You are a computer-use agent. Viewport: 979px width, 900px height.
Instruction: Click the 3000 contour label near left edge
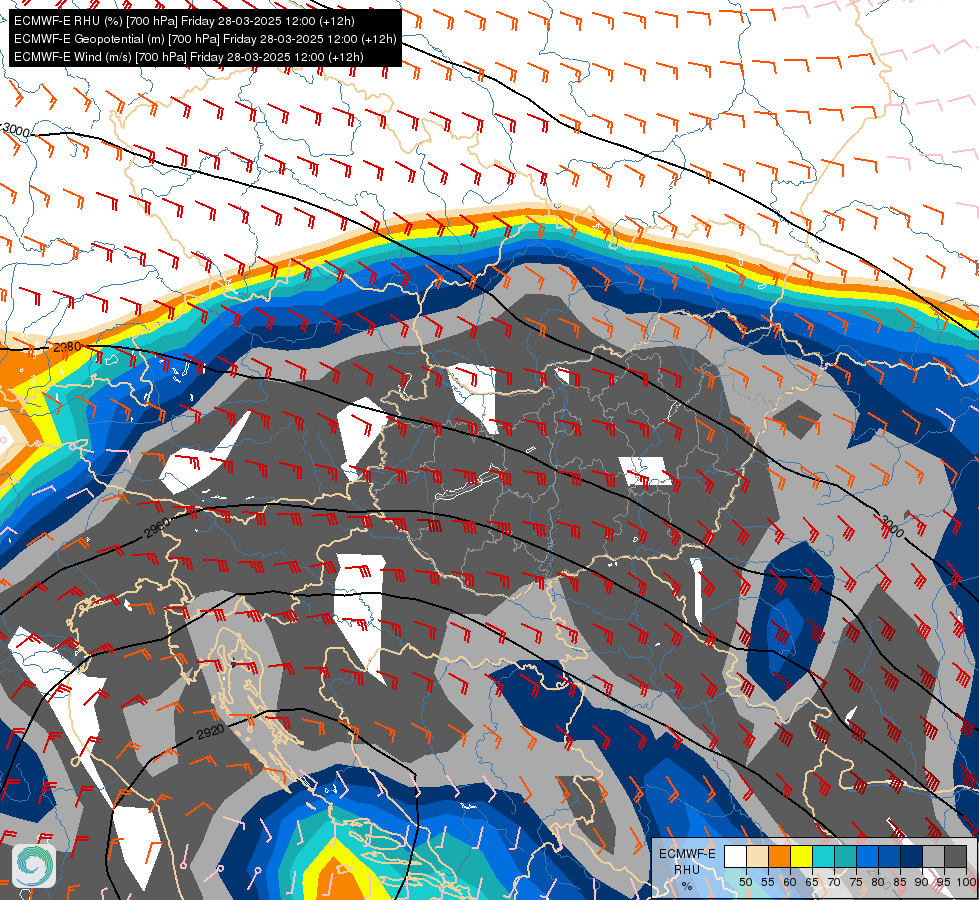coord(16,131)
